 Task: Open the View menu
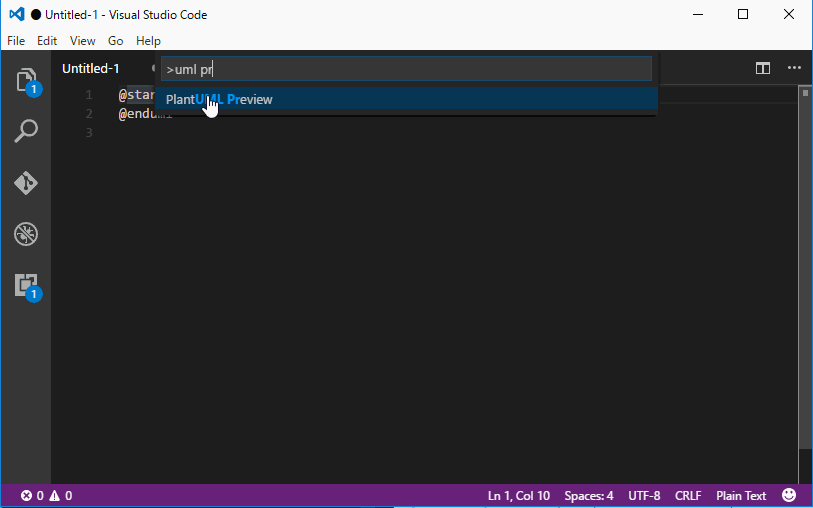point(82,41)
